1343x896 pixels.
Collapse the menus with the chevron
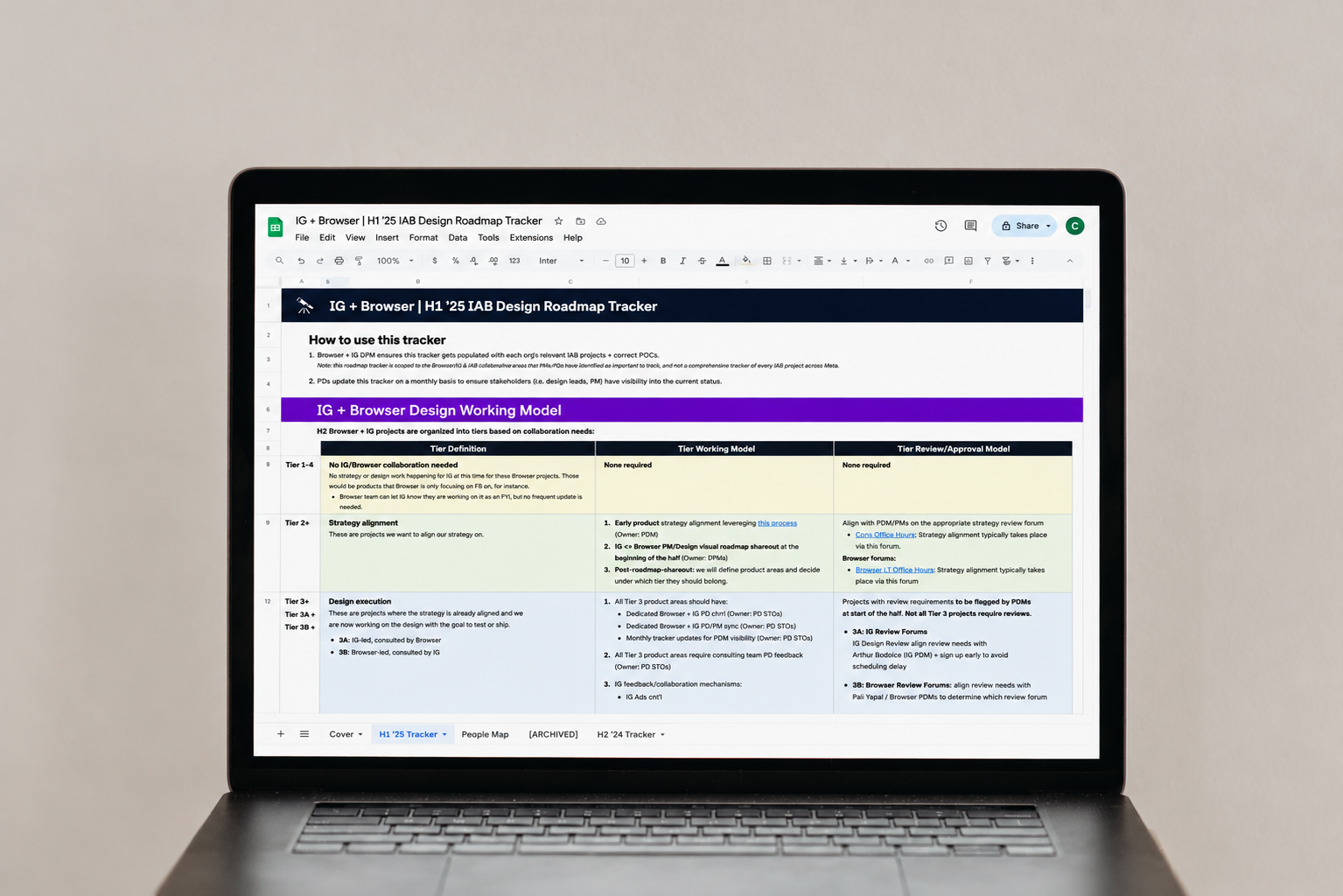pyautogui.click(x=1069, y=261)
